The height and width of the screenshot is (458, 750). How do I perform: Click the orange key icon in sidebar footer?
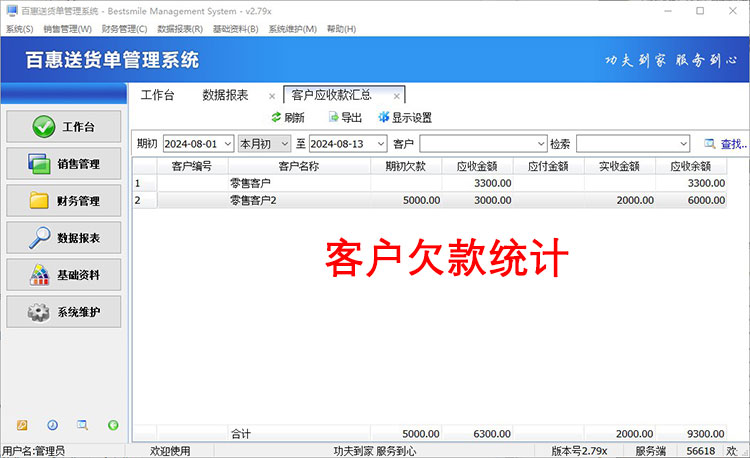[x=22, y=425]
